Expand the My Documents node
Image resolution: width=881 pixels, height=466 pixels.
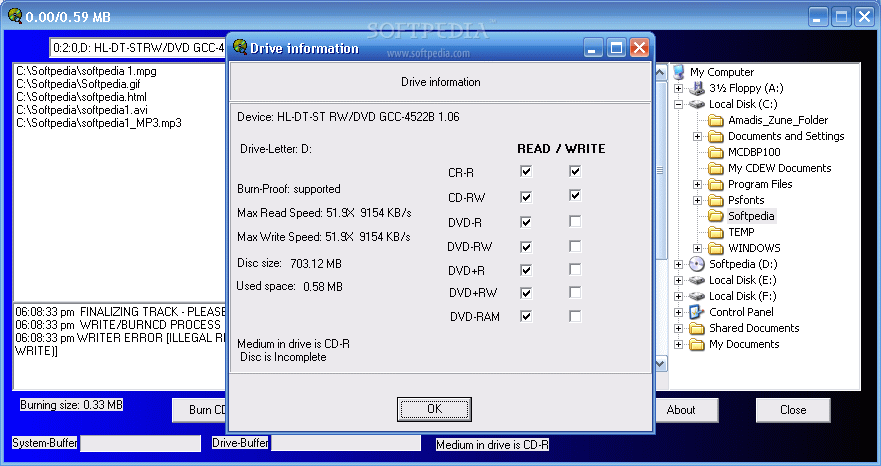(679, 344)
